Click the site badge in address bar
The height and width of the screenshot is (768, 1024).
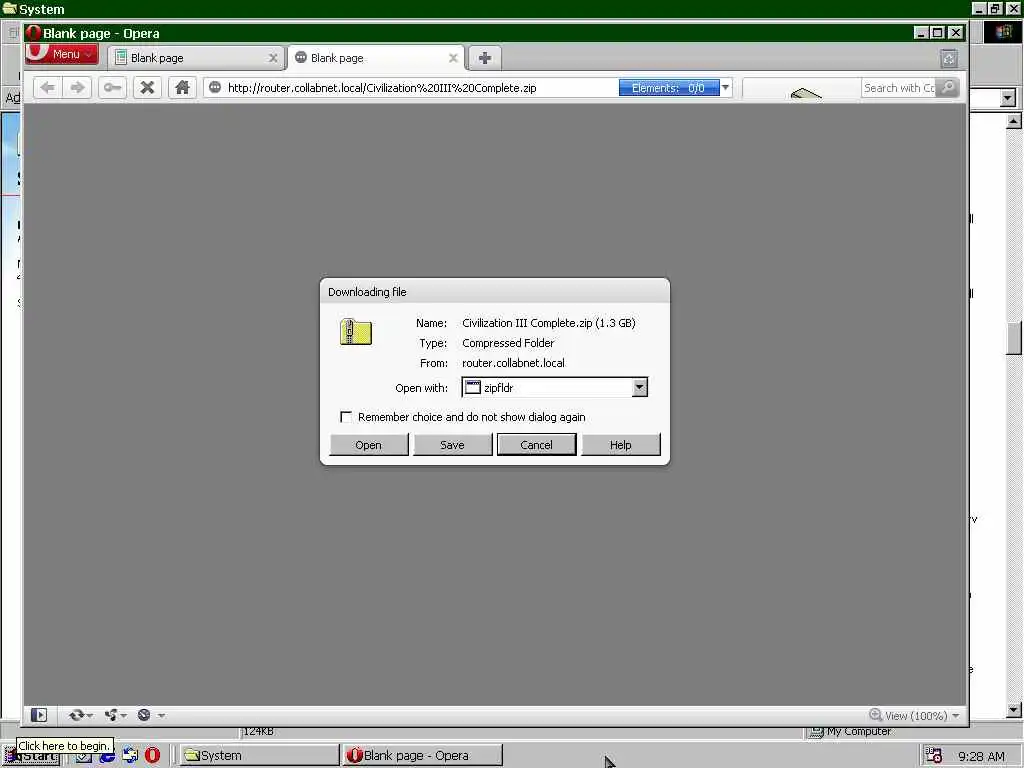(215, 88)
